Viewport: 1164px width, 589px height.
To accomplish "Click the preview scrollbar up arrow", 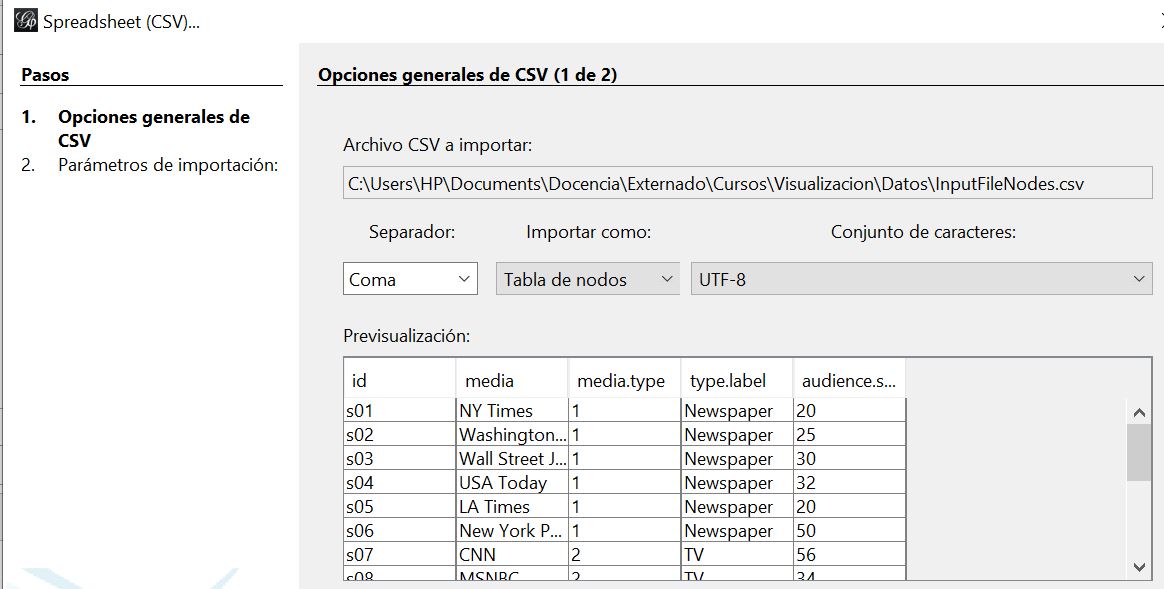I will (1138, 411).
